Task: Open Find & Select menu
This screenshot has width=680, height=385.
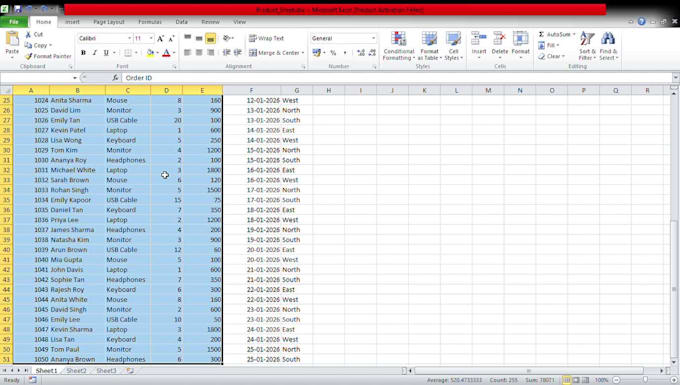Action: (608, 46)
